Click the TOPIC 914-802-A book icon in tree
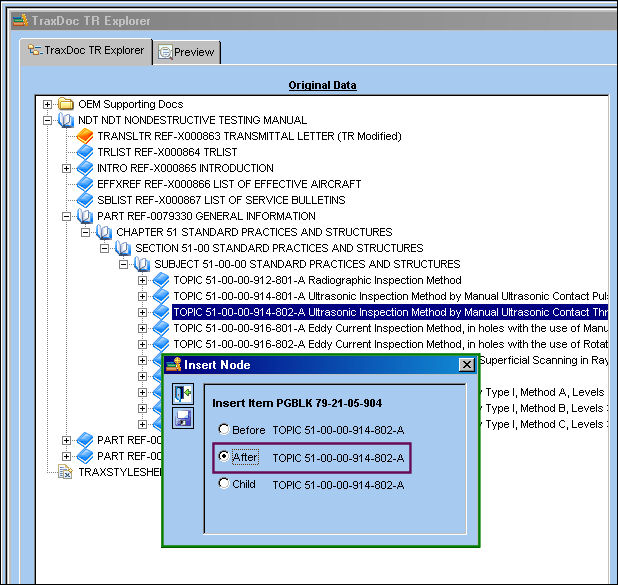Viewport: 618px width, 585px height. pos(161,312)
